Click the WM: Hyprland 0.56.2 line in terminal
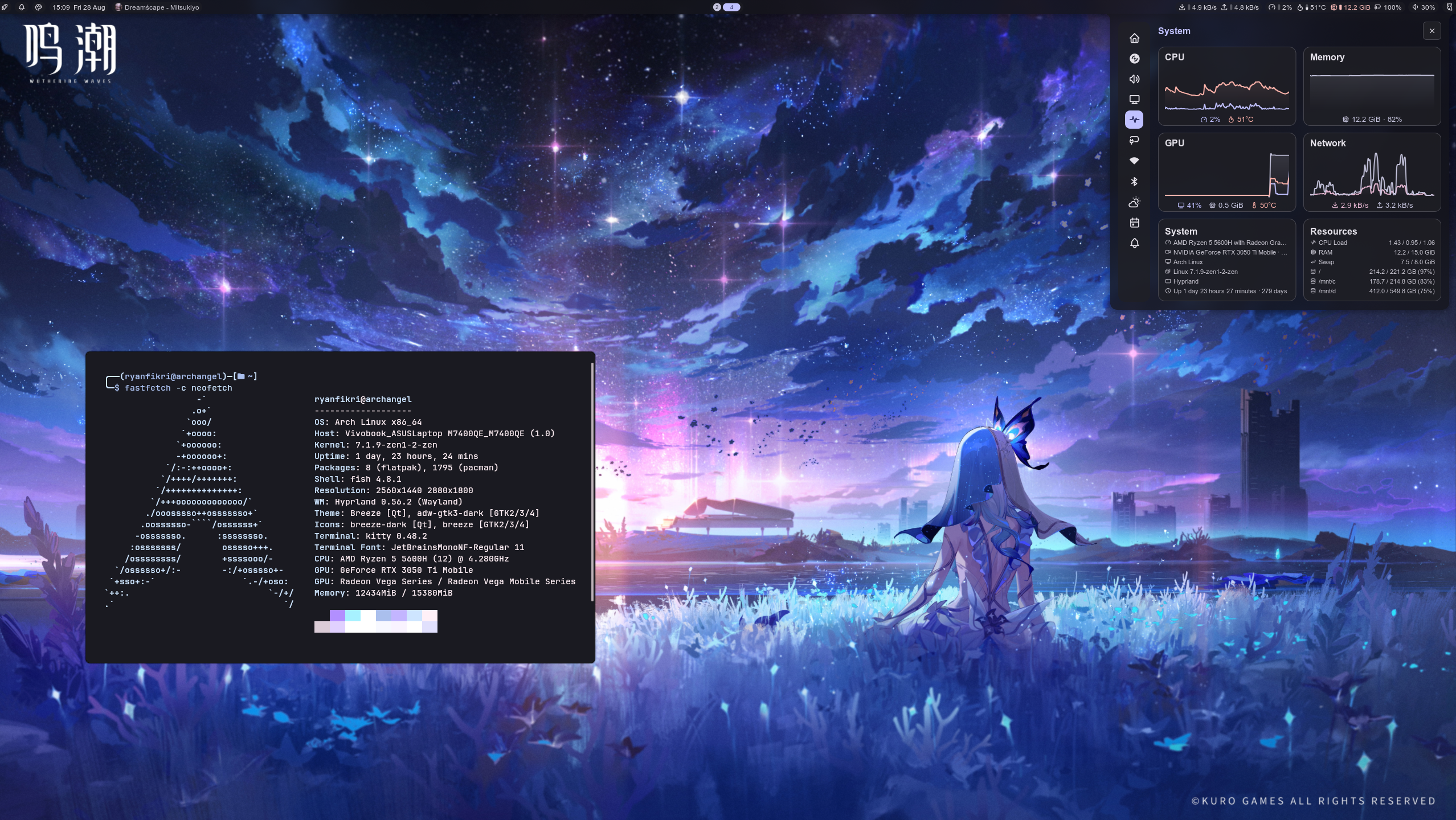This screenshot has height=820, width=1456. point(388,502)
